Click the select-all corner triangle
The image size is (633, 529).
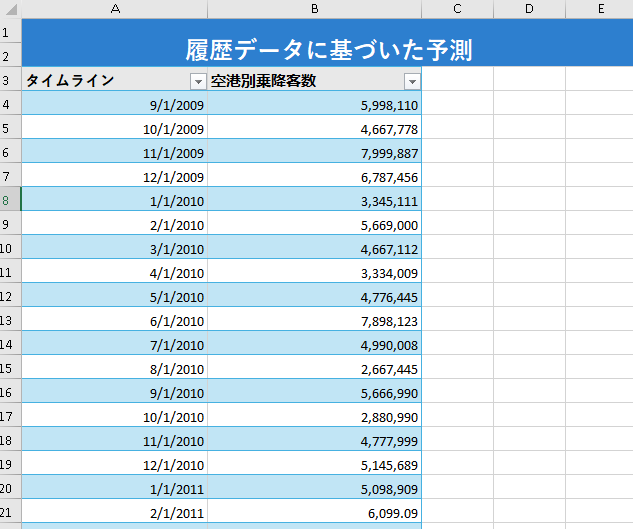point(11,9)
